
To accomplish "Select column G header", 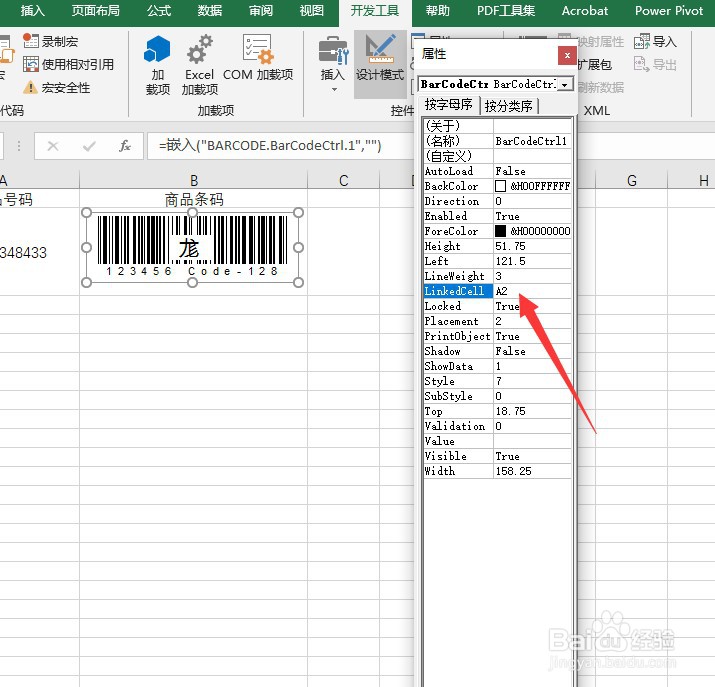I will point(632,181).
